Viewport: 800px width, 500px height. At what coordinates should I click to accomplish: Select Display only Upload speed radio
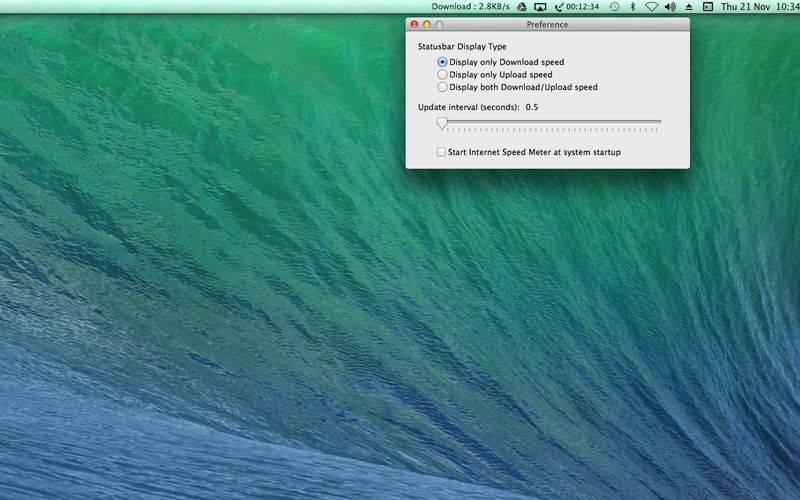442,74
